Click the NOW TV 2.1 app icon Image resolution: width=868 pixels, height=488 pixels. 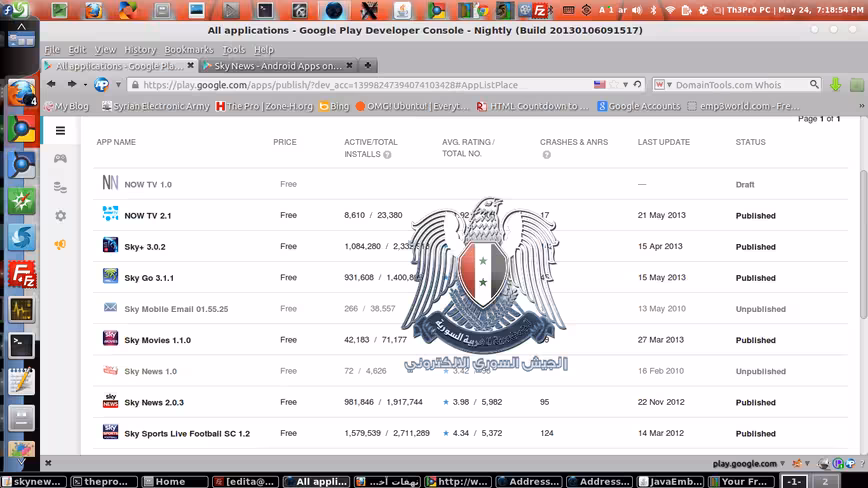[x=110, y=214]
